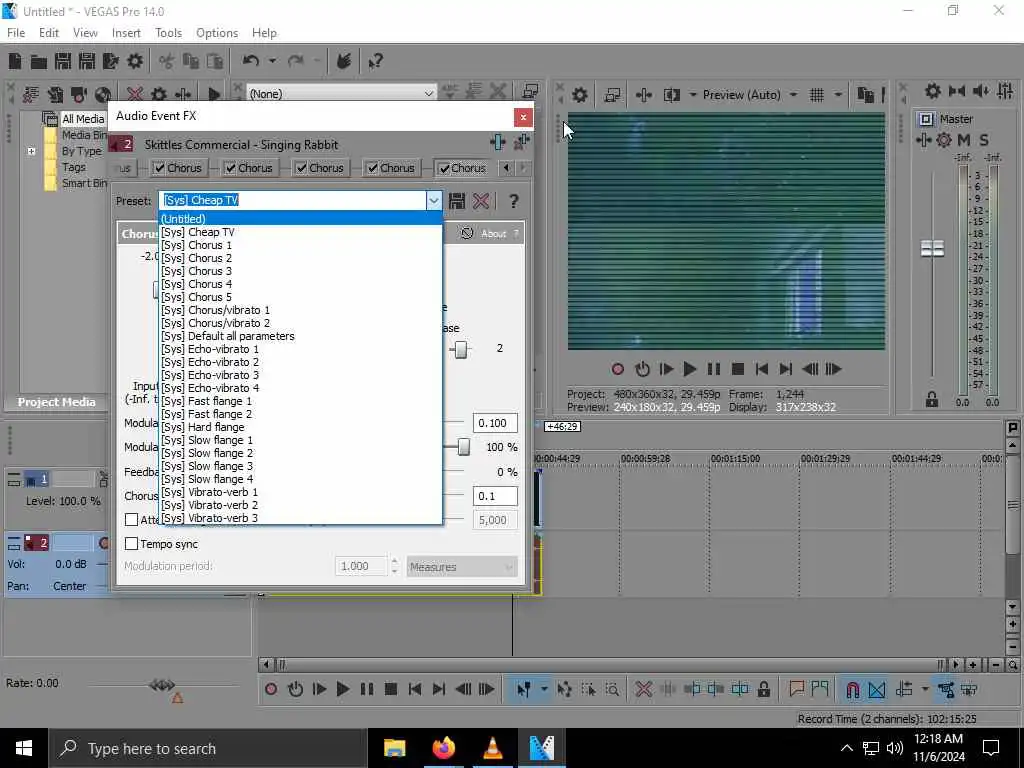Click the Save project icon
This screenshot has height=768, width=1024.
(x=63, y=61)
